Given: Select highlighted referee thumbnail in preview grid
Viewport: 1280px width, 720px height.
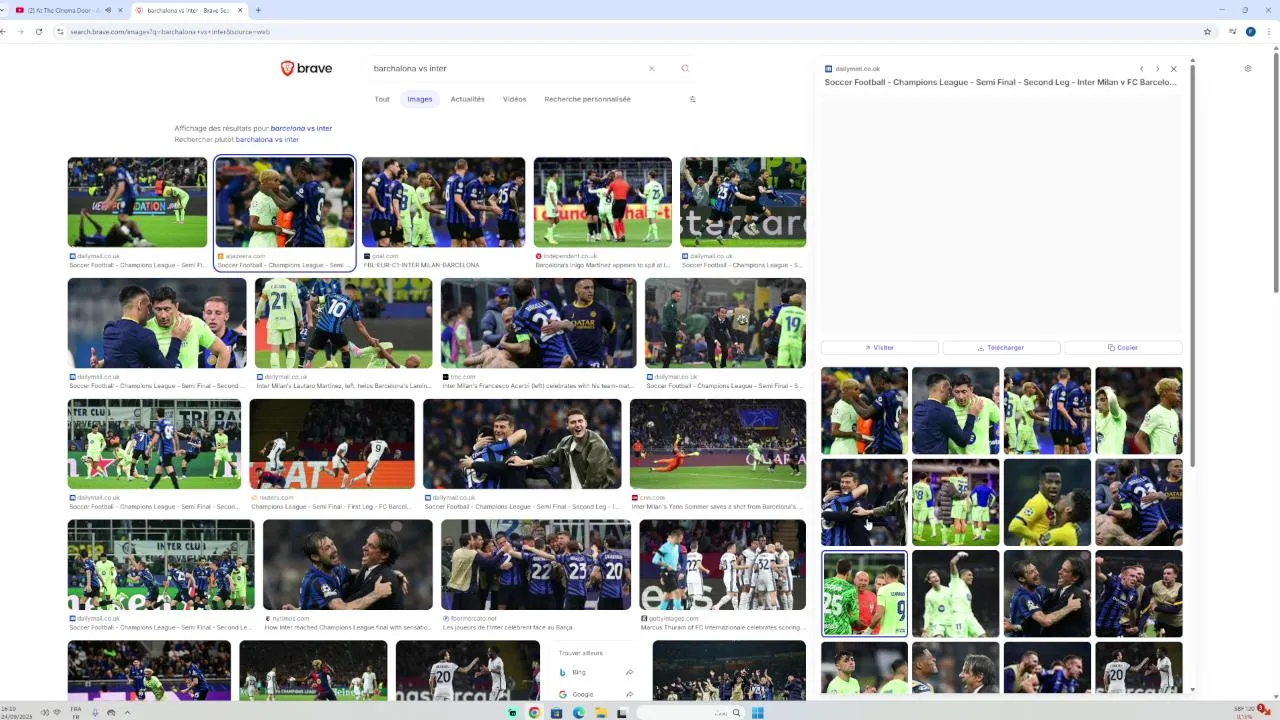Looking at the screenshot, I should (x=864, y=594).
